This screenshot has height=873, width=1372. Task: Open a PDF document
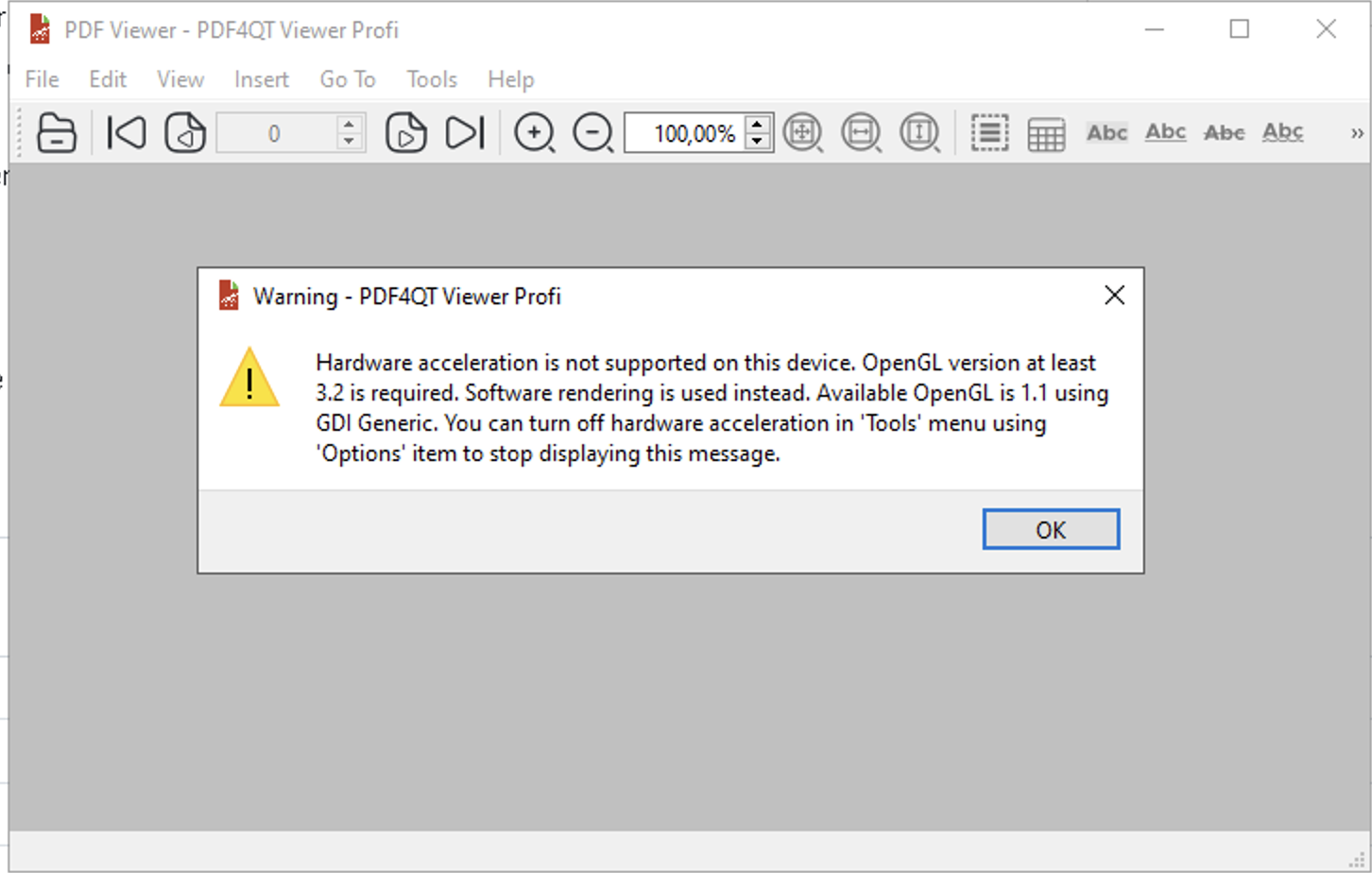click(56, 132)
